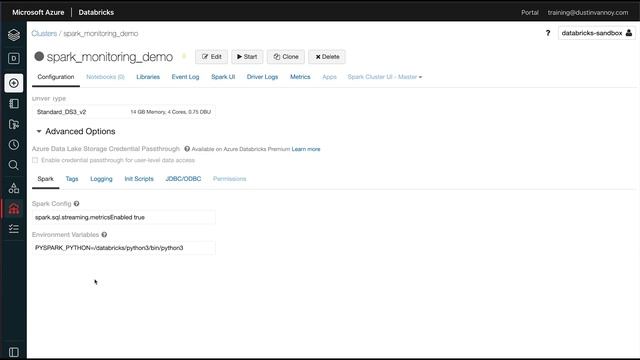Click the Databricks header label
The height and width of the screenshot is (360, 640).
[x=96, y=13]
